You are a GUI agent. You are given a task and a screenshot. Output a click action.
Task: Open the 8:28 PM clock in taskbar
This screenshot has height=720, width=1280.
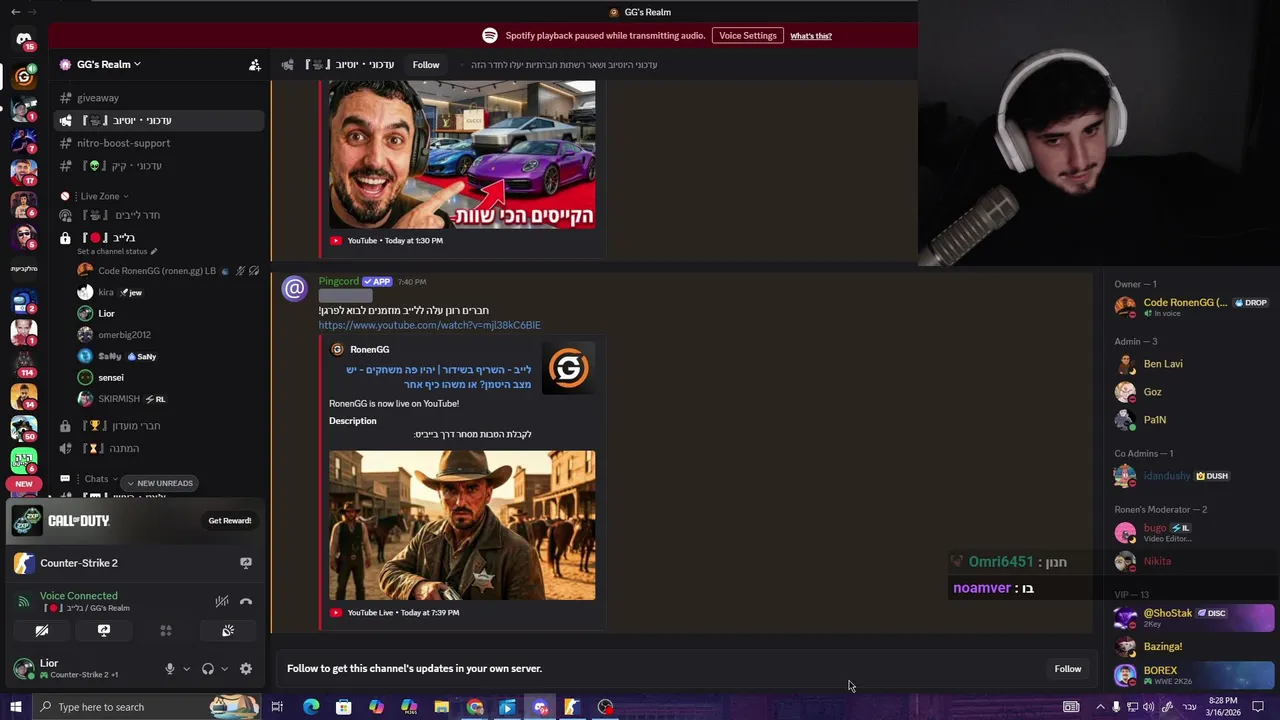click(1223, 707)
